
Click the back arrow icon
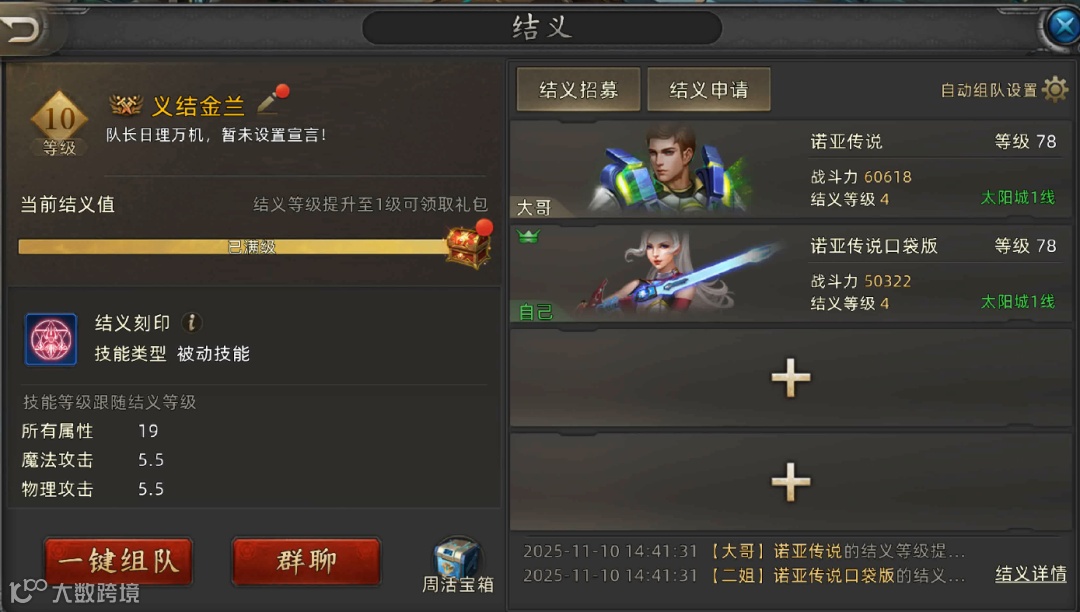pyautogui.click(x=22, y=28)
